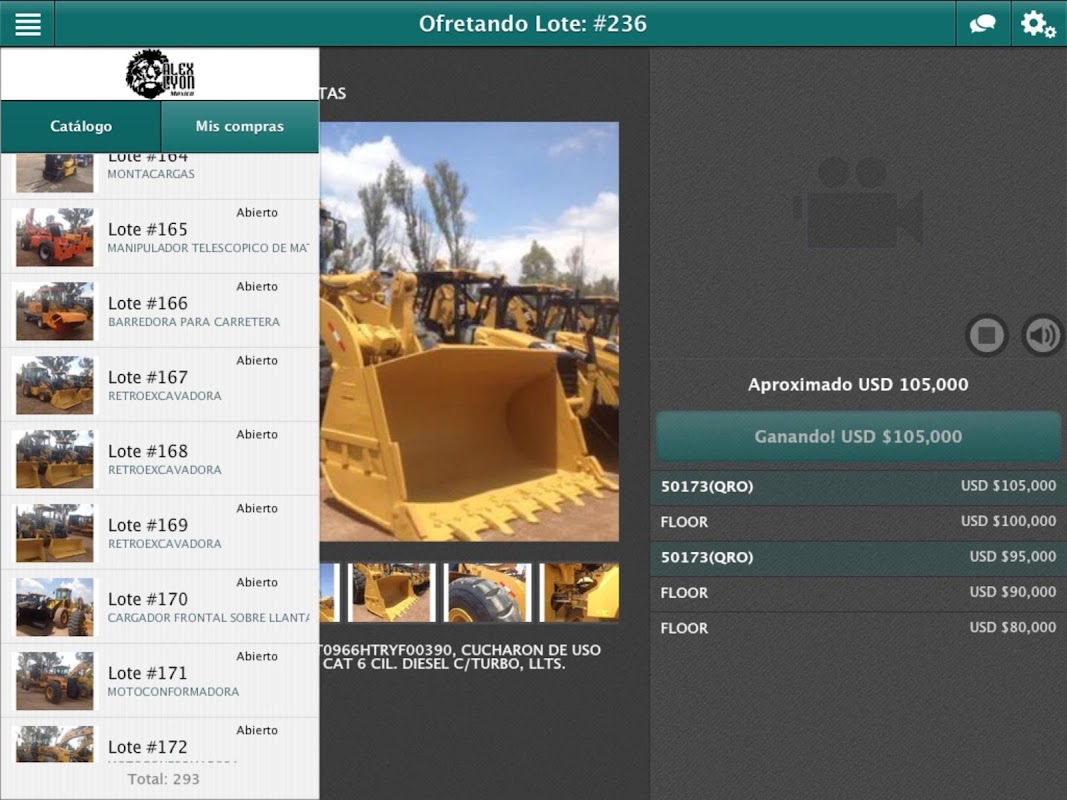Open the Lote #166 thumbnail image

[54, 312]
